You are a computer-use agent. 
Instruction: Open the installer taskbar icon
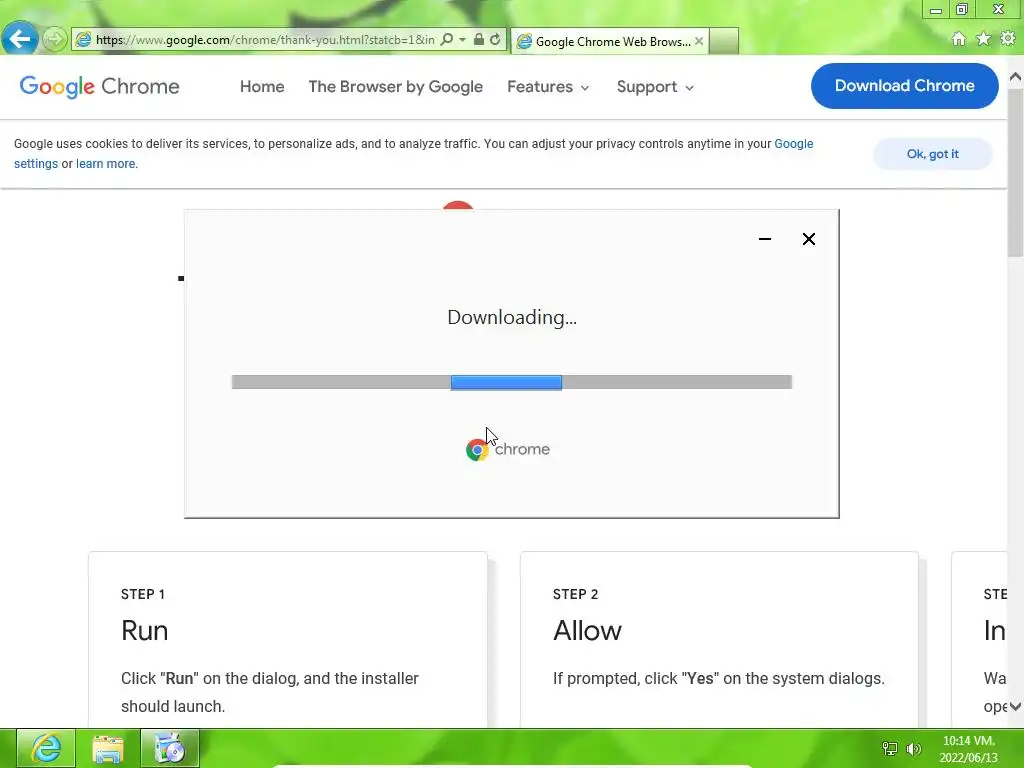[x=170, y=748]
